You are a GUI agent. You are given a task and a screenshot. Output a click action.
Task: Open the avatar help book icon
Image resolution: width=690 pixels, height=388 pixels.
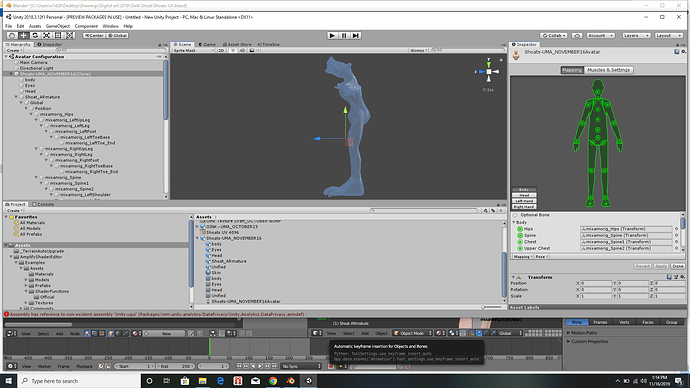click(x=677, y=52)
